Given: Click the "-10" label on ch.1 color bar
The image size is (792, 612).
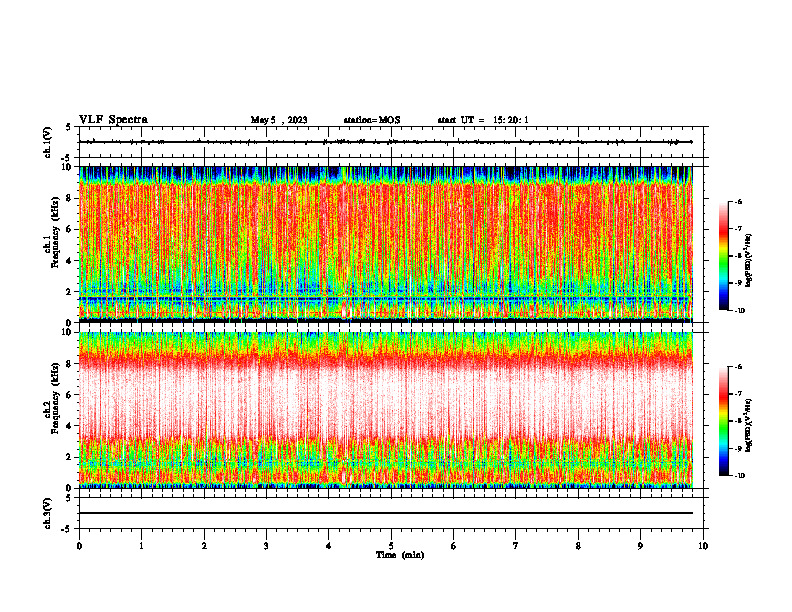Looking at the screenshot, I should 739,311.
